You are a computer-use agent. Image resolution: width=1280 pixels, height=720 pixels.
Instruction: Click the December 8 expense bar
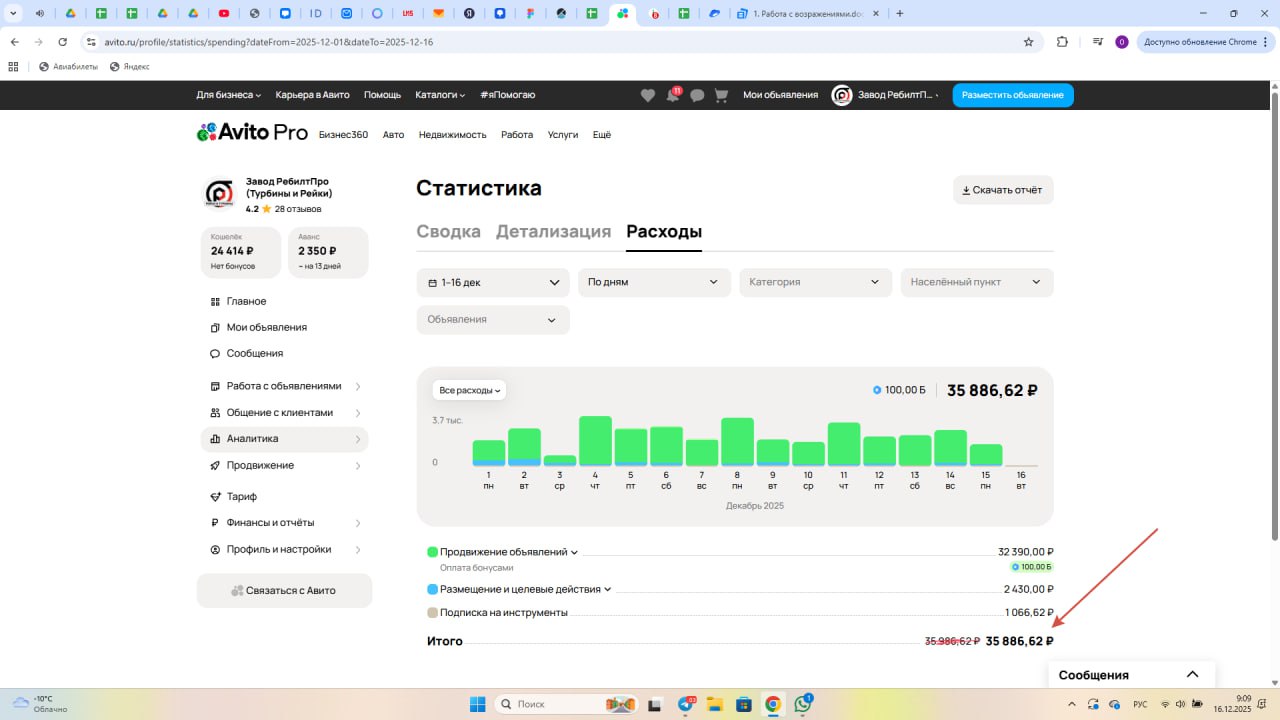click(737, 442)
